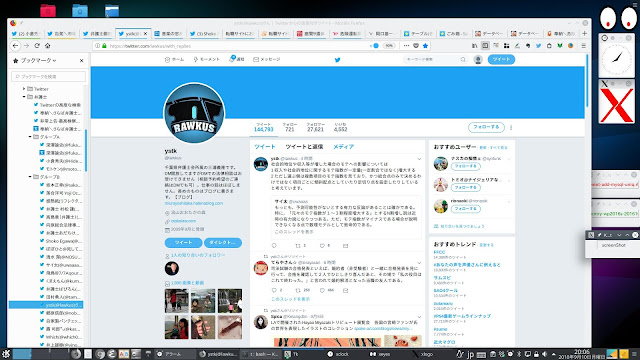Collapse the グループB bookmarks folder

(30, 177)
